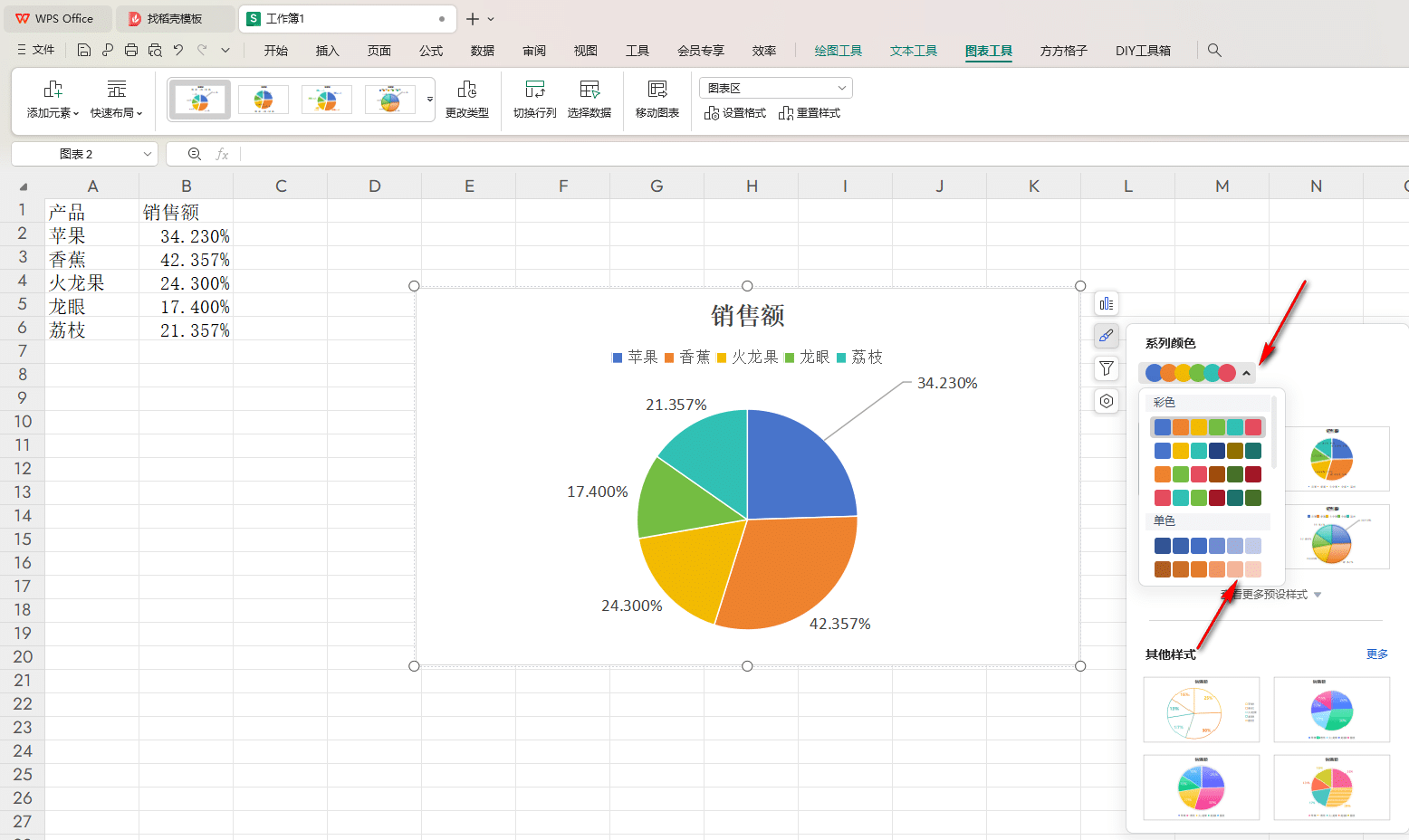Image resolution: width=1409 pixels, height=840 pixels.
Task: Expand the chart styles gallery arrow
Action: click(x=430, y=99)
